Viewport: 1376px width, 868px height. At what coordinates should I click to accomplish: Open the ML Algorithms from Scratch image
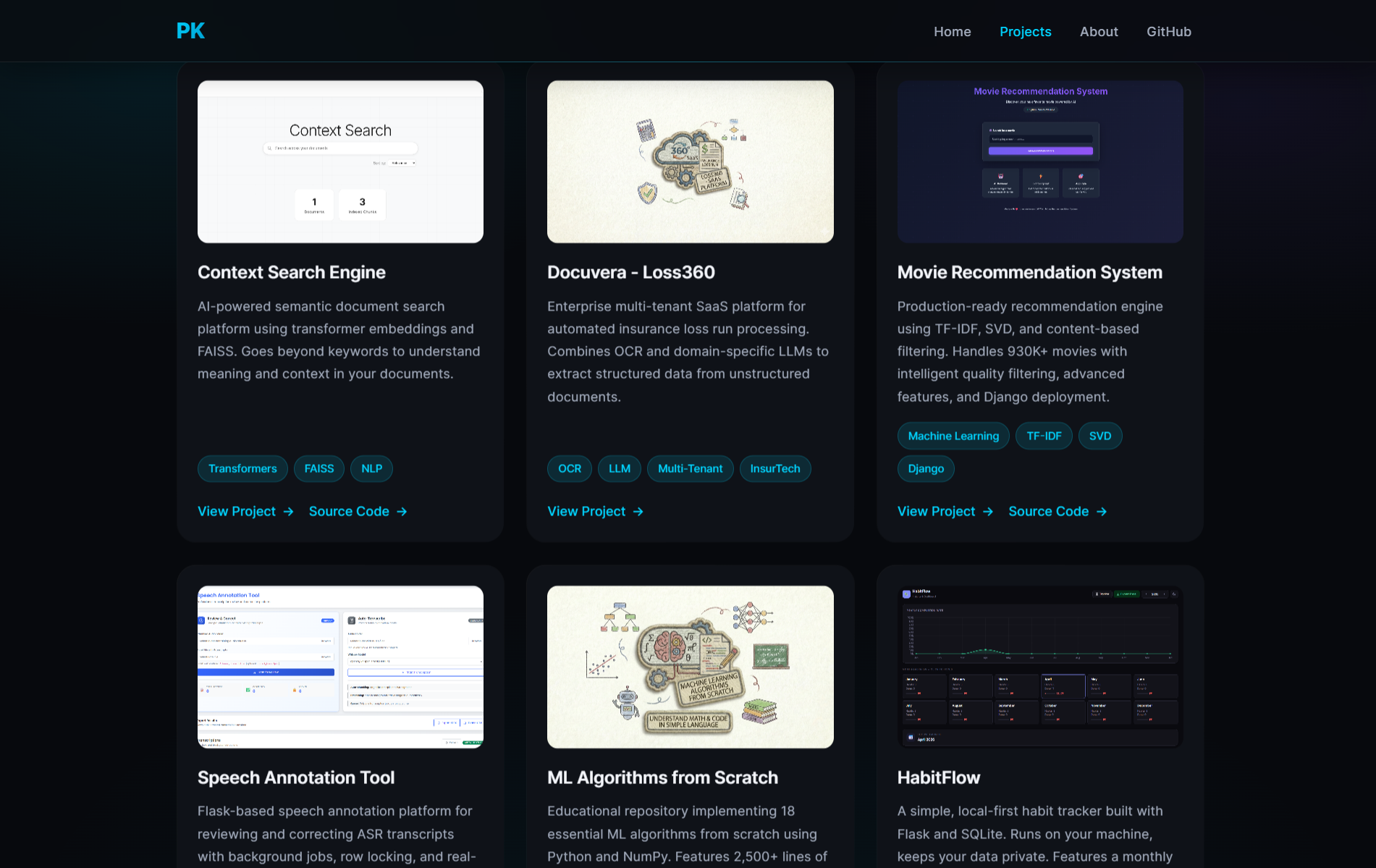tap(690, 667)
